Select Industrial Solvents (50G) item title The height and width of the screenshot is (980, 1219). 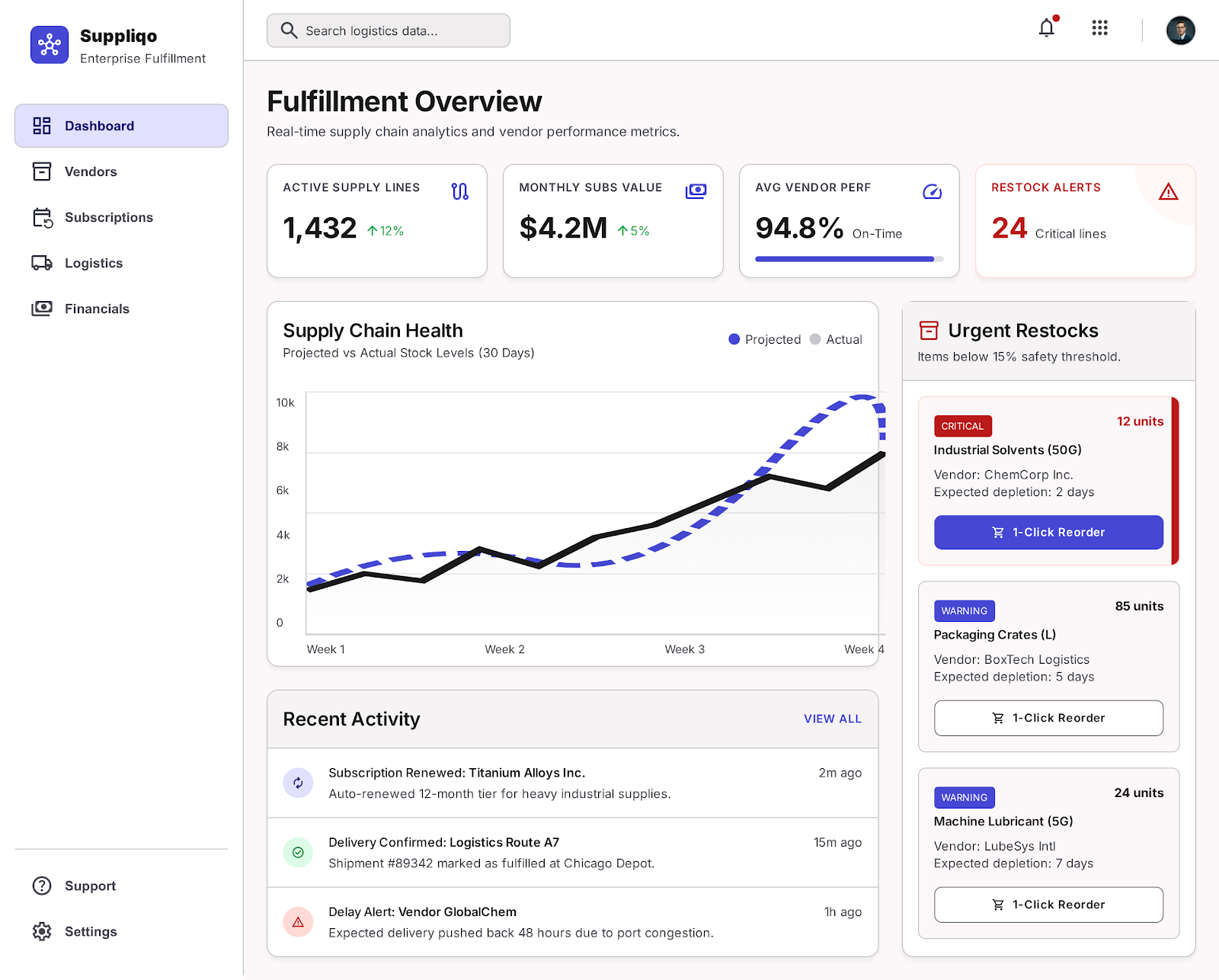[x=1008, y=450]
